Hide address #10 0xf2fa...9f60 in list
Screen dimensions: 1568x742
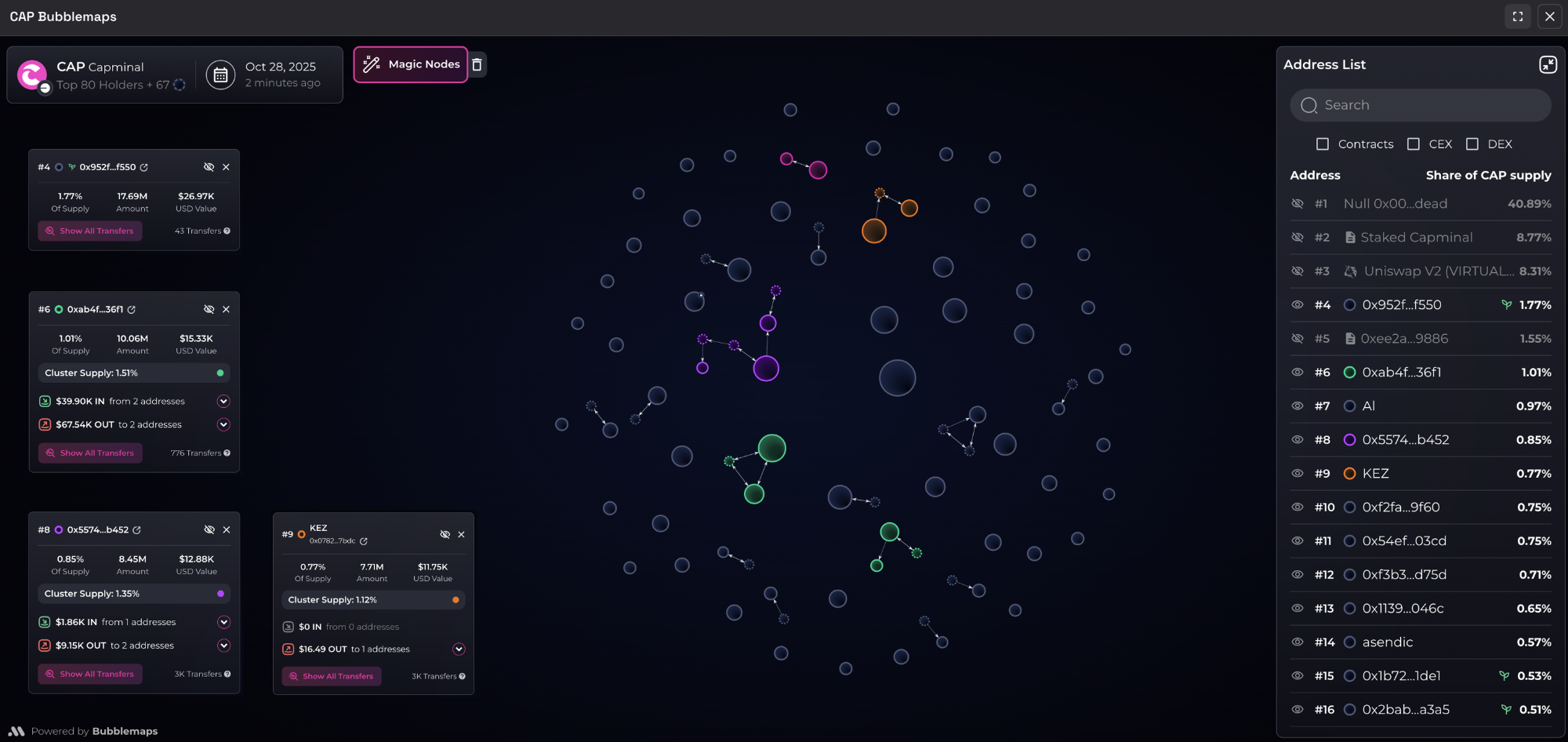coord(1298,507)
